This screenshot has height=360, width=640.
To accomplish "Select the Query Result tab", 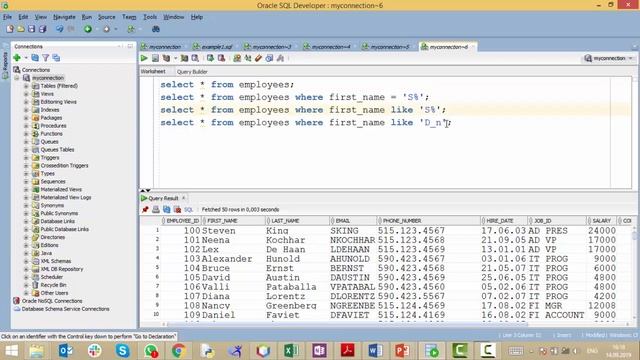I will pyautogui.click(x=163, y=198).
